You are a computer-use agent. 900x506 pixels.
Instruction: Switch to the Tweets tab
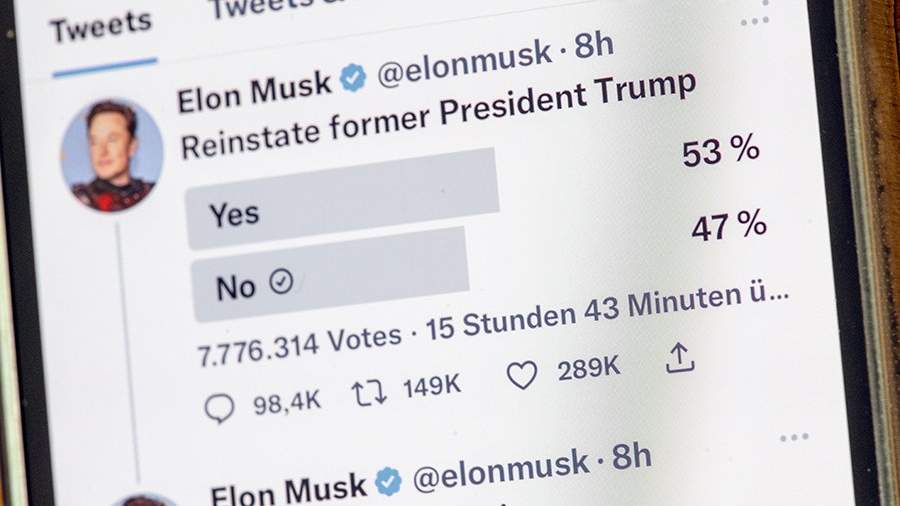point(101,28)
